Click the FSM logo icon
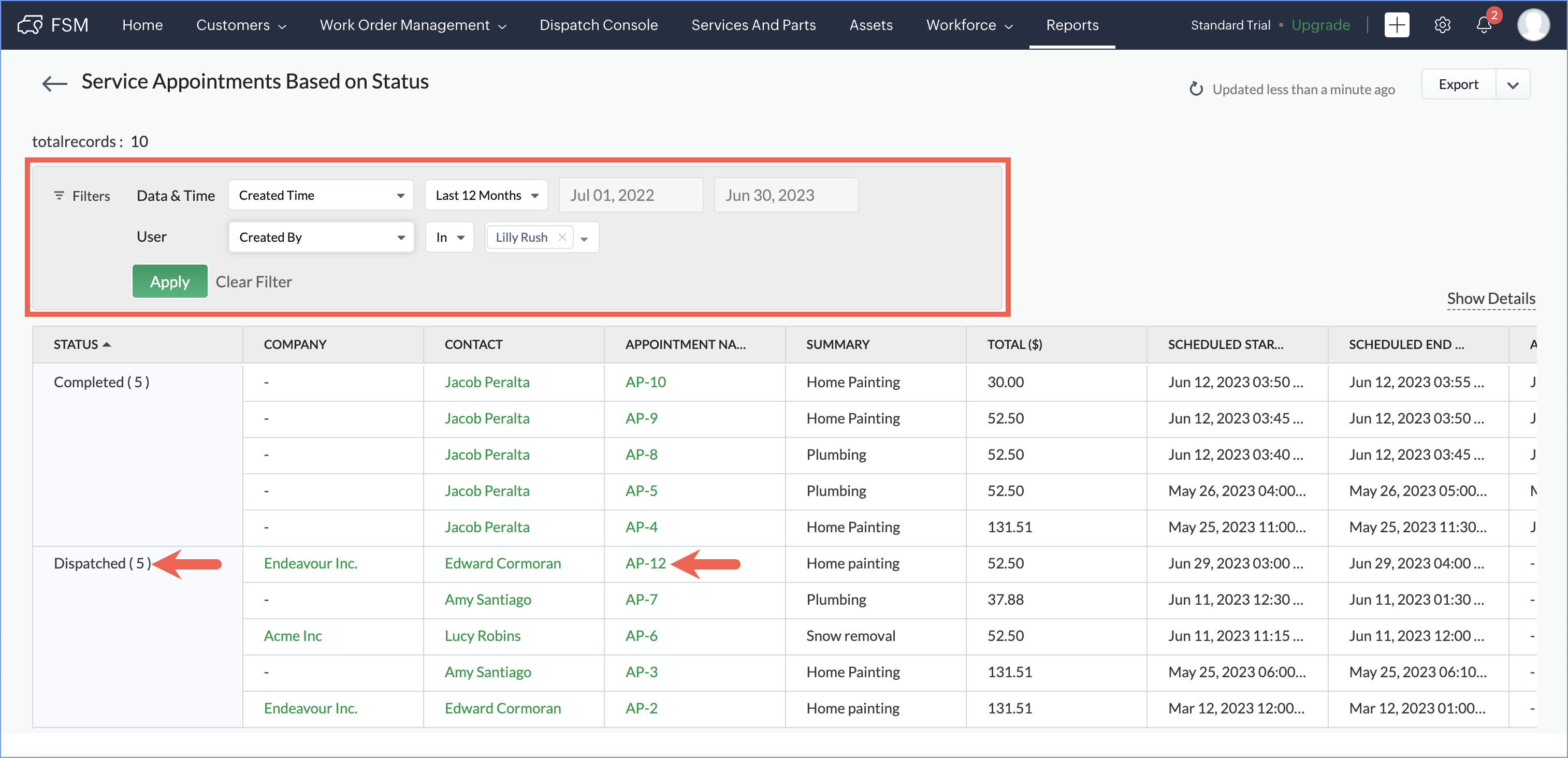 (31, 25)
